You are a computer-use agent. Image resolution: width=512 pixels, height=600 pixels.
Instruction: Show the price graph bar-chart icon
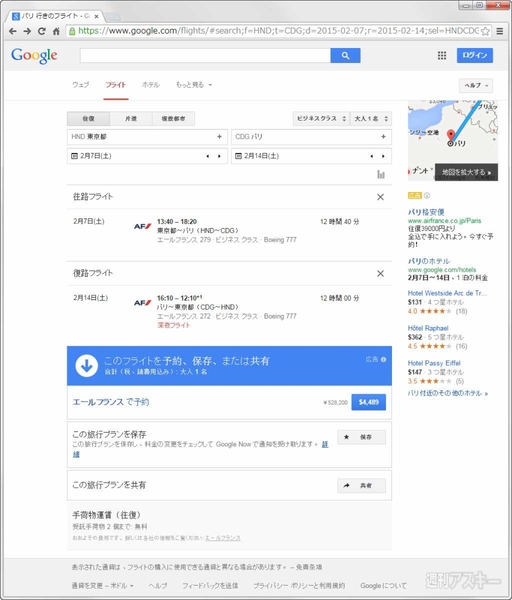click(381, 174)
